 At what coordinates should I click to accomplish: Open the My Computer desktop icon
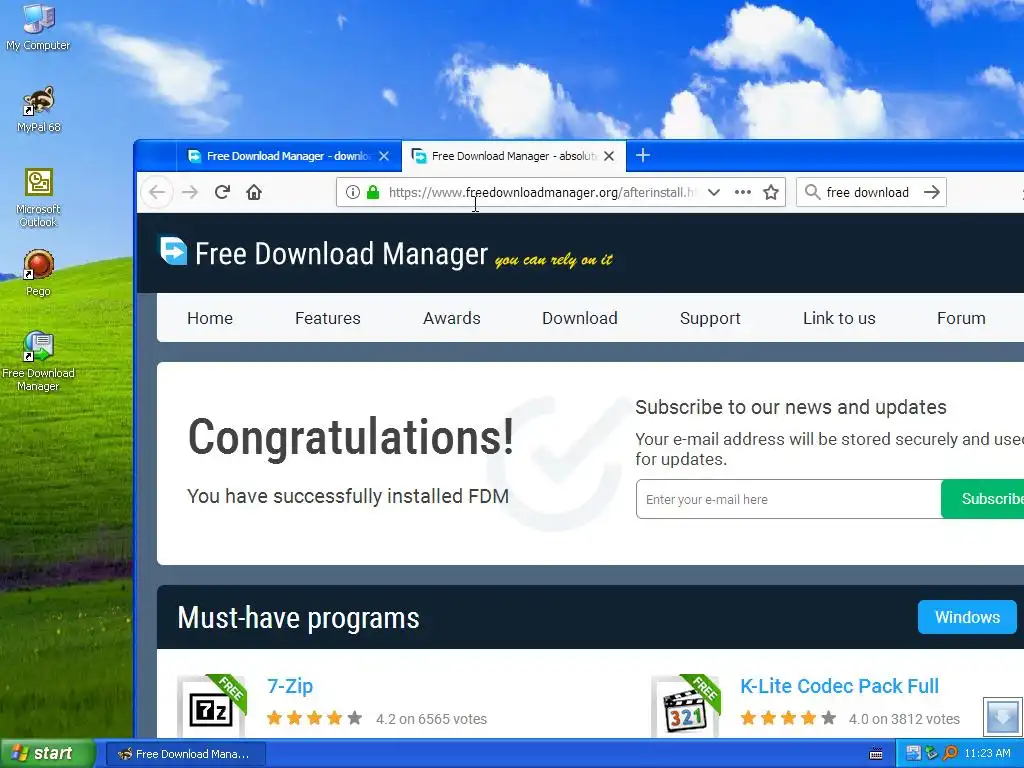coord(38,27)
